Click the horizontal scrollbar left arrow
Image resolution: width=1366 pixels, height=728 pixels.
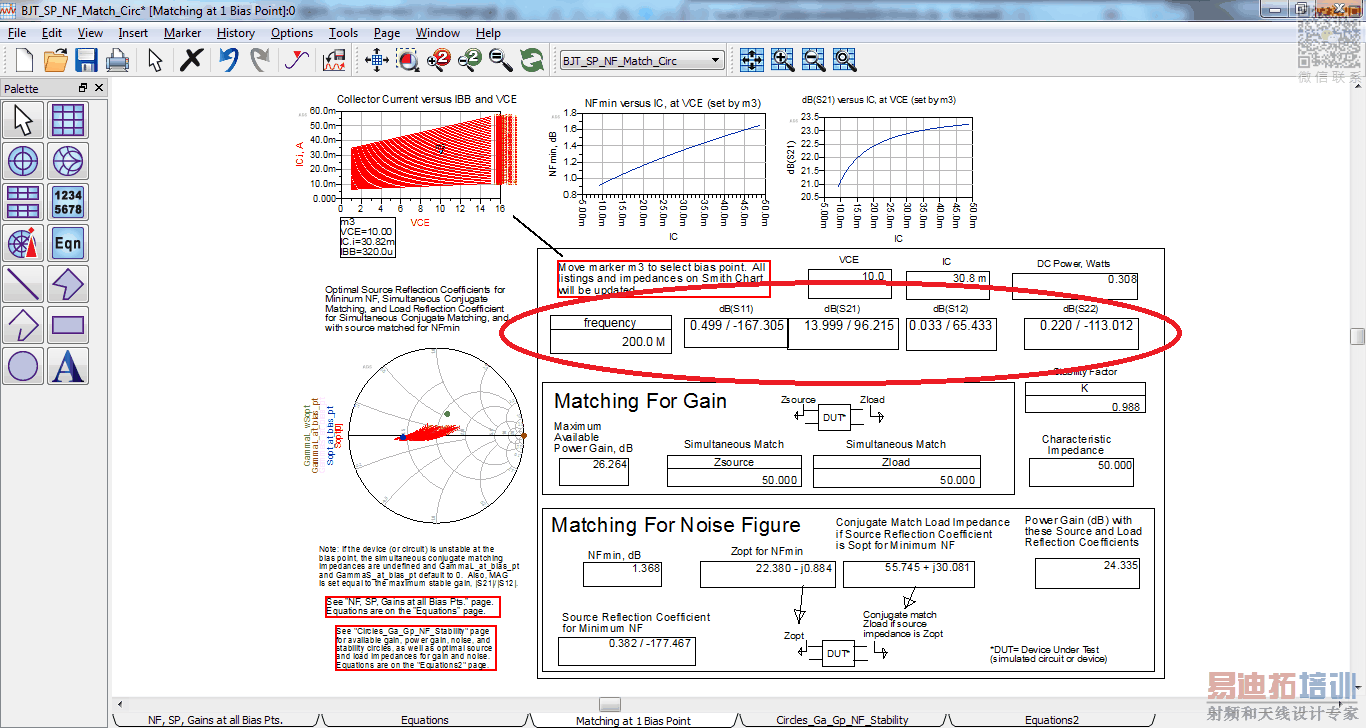click(x=119, y=704)
